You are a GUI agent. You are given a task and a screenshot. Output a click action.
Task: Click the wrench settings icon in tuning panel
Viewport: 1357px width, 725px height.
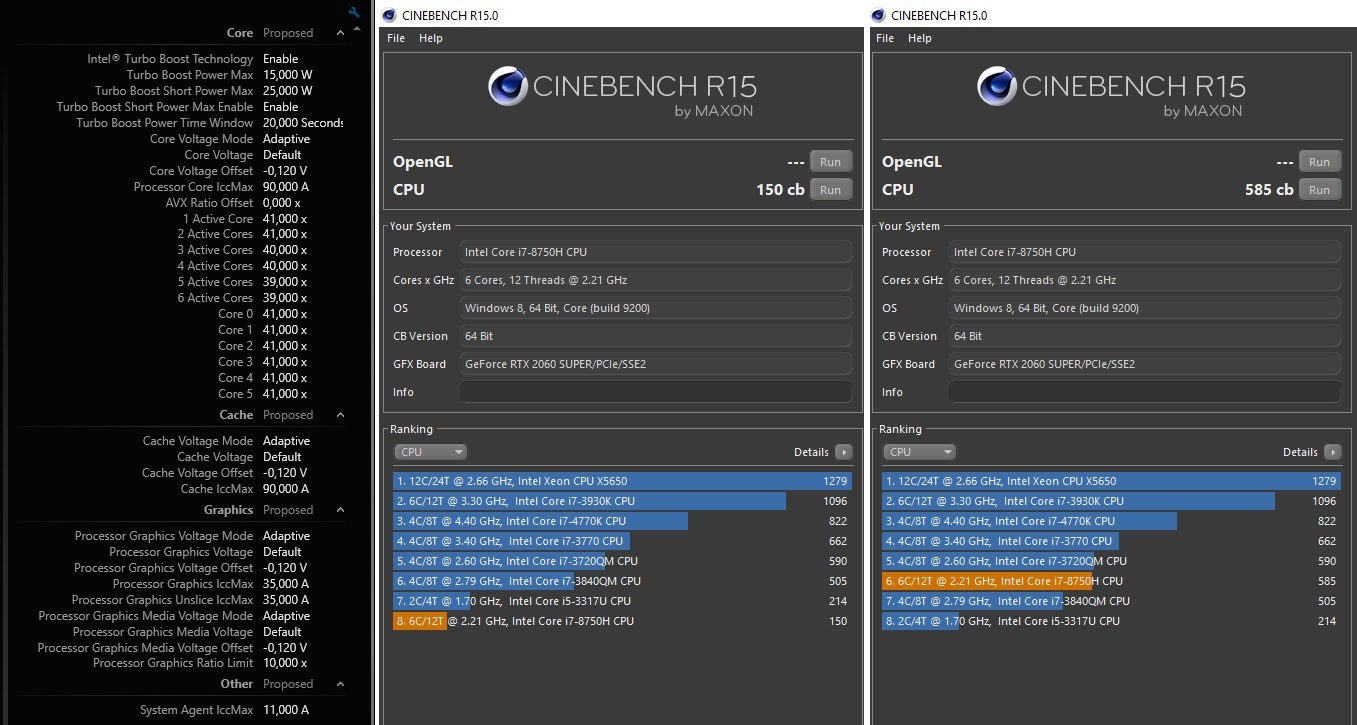click(354, 12)
